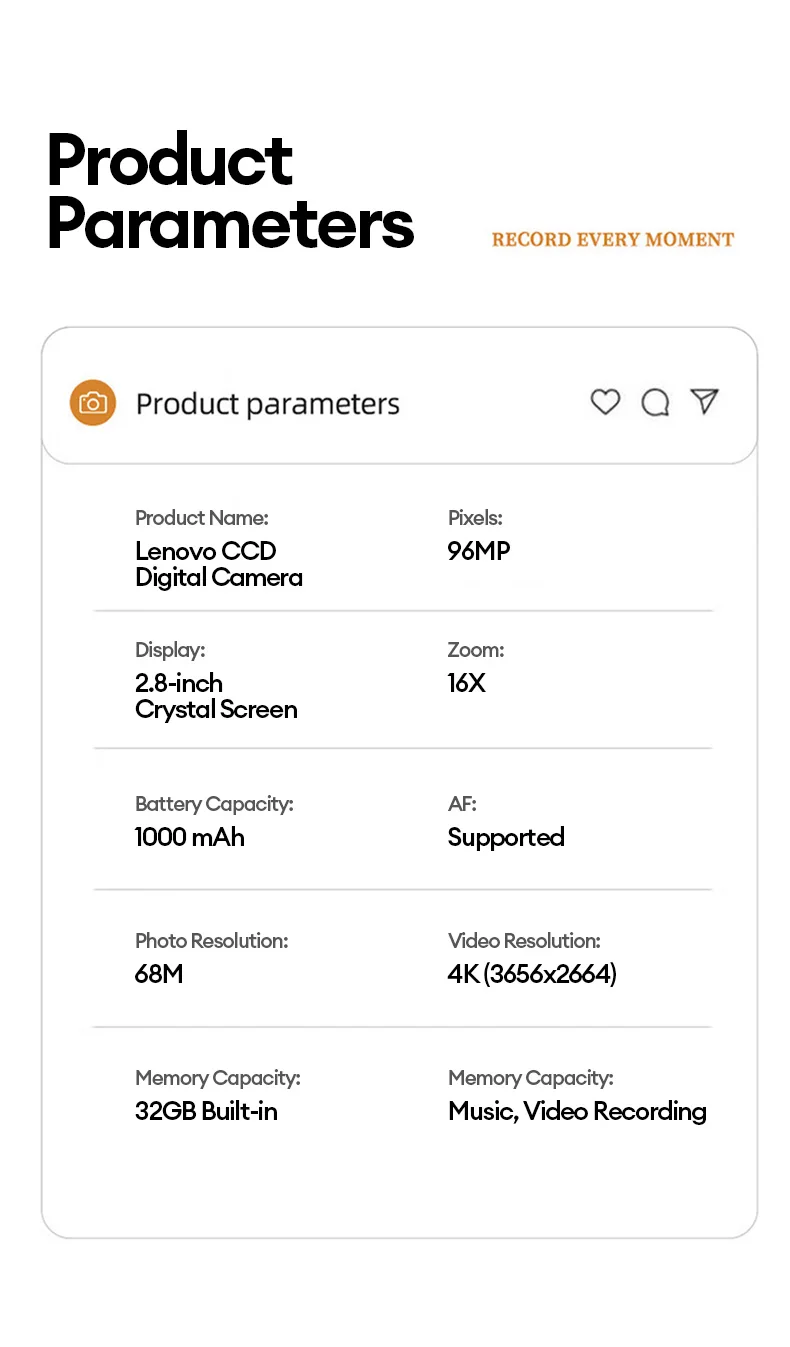Click the 16X zoom value
This screenshot has width=790, height=1347.
pyautogui.click(x=466, y=683)
